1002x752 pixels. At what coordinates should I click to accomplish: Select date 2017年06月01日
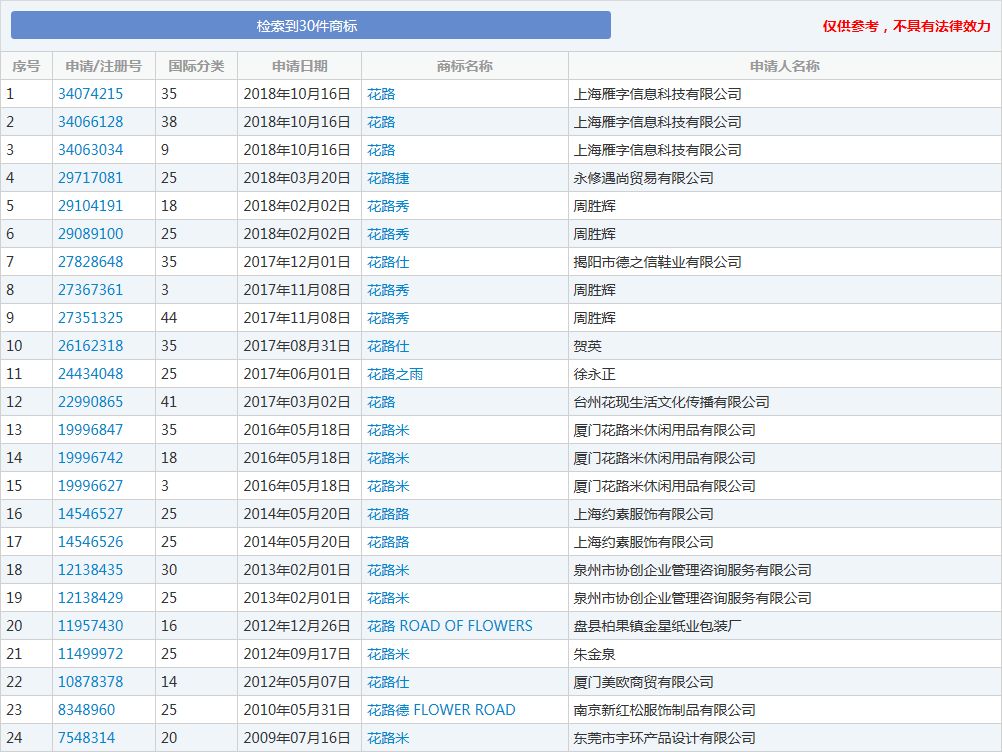click(x=297, y=374)
